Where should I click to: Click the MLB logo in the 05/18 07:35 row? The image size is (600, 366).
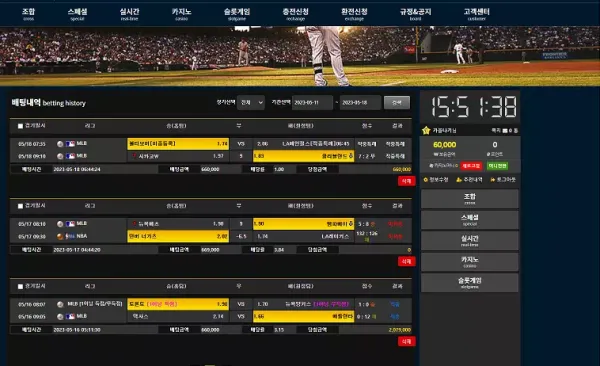(70, 144)
